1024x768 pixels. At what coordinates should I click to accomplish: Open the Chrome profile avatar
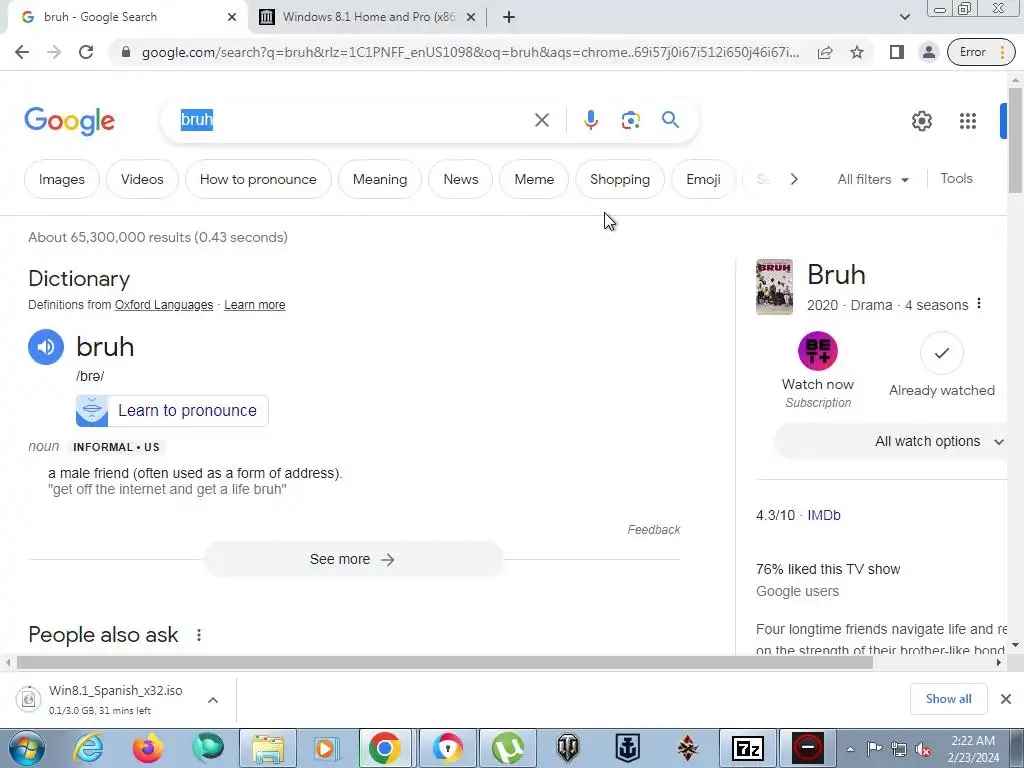[928, 52]
